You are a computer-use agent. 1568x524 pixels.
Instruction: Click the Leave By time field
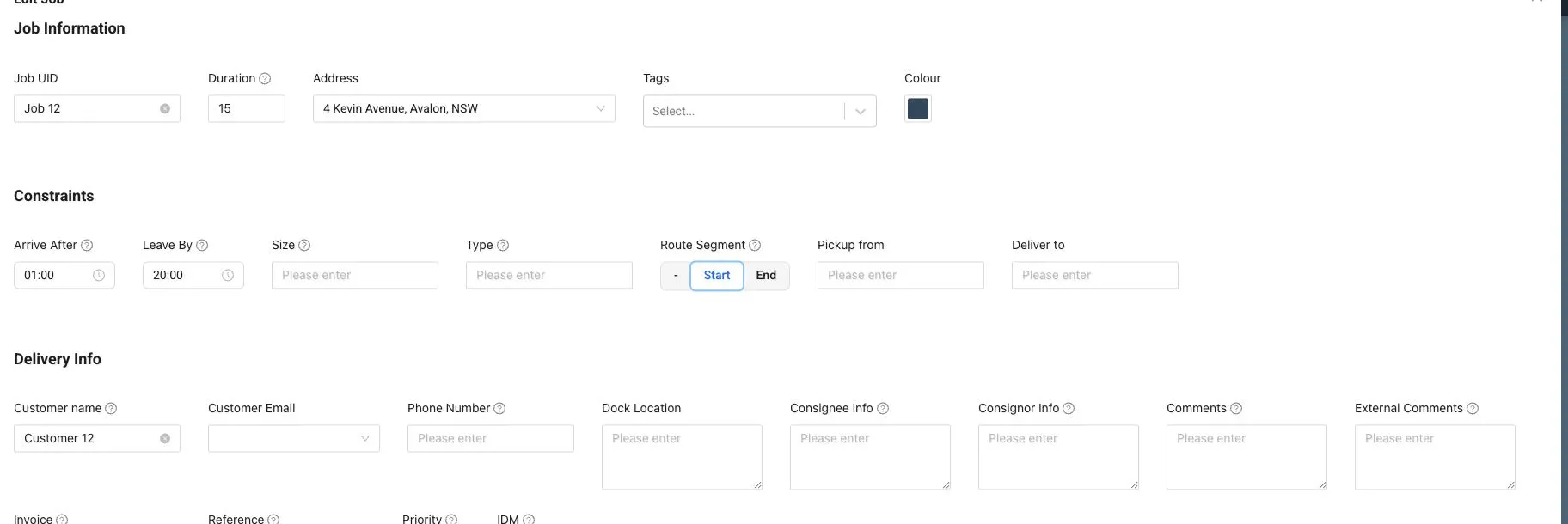pos(193,275)
